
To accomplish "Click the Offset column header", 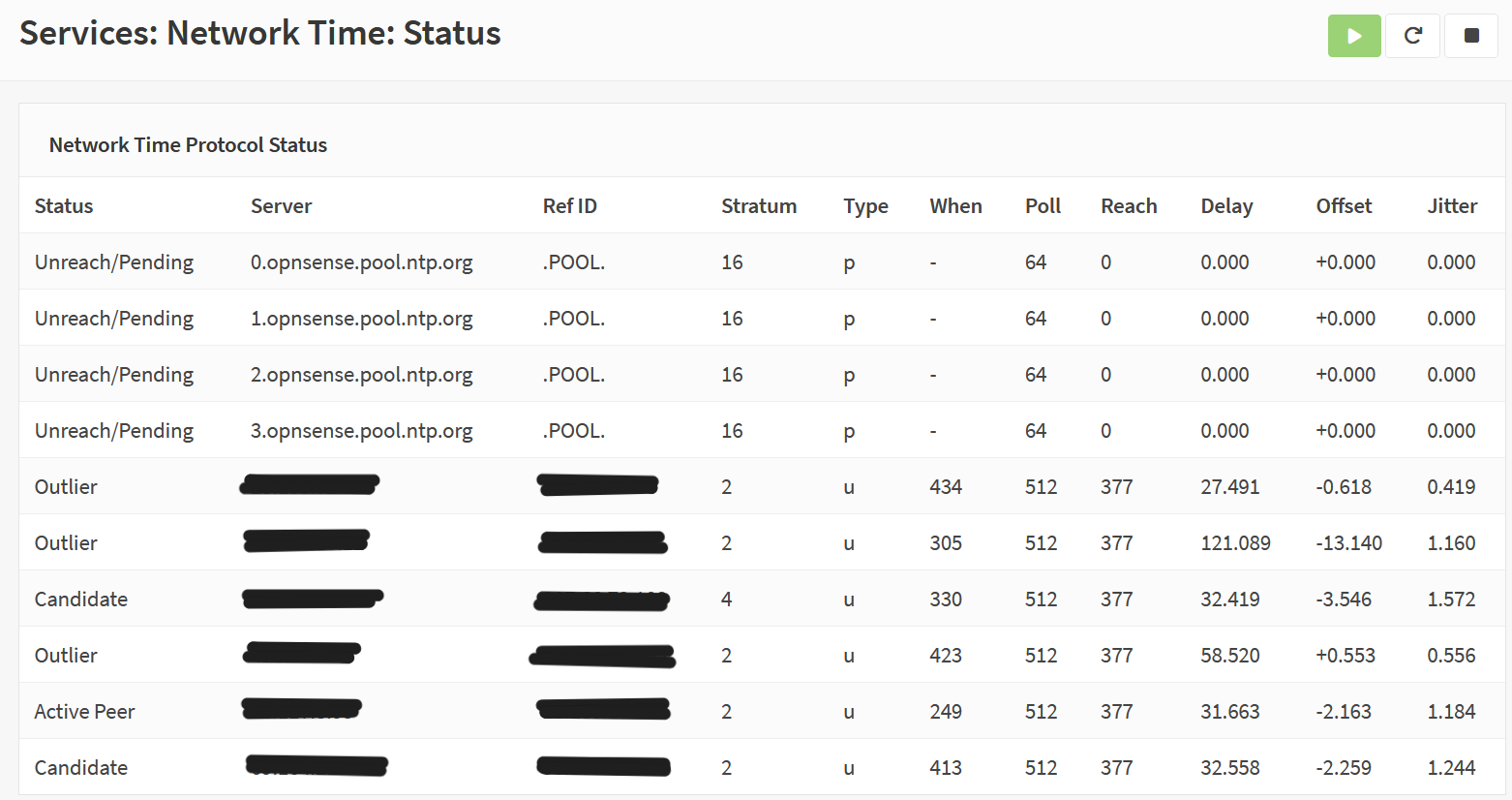I will (1344, 206).
